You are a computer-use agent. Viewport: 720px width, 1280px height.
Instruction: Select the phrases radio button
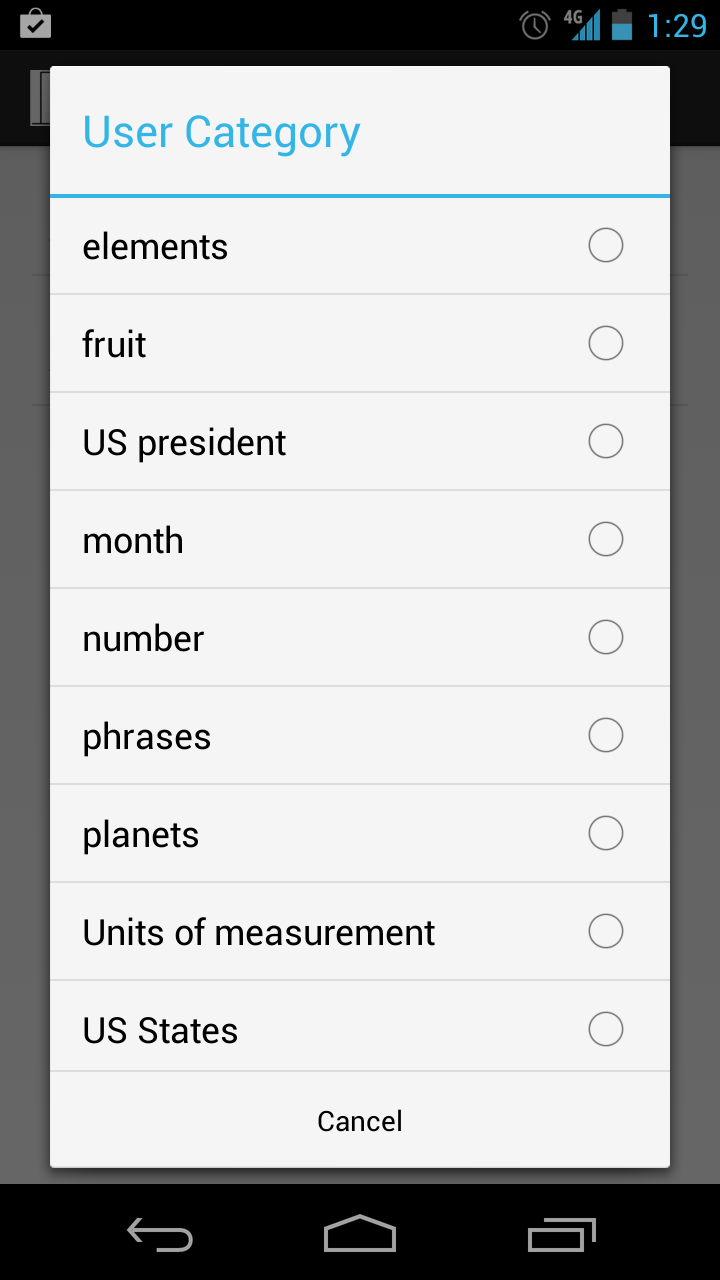pos(605,735)
